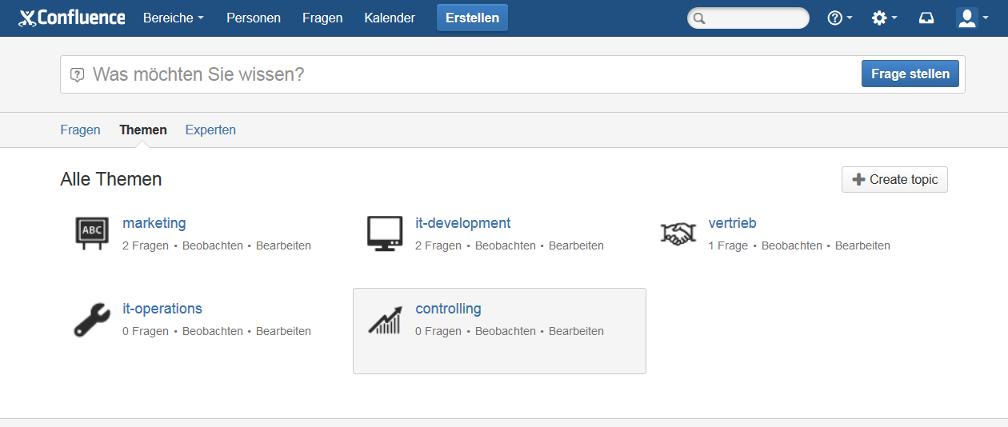
Task: Click the Create topic button
Action: [894, 179]
